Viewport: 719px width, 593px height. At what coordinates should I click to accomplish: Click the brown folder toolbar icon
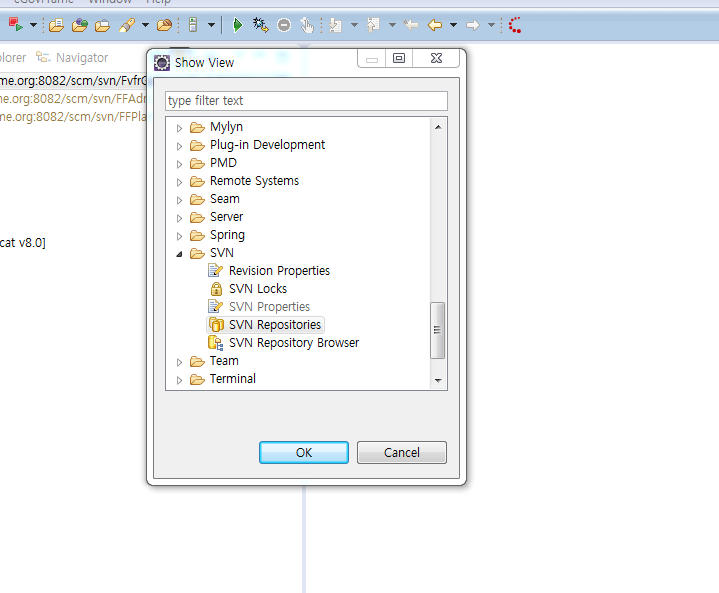point(164,25)
